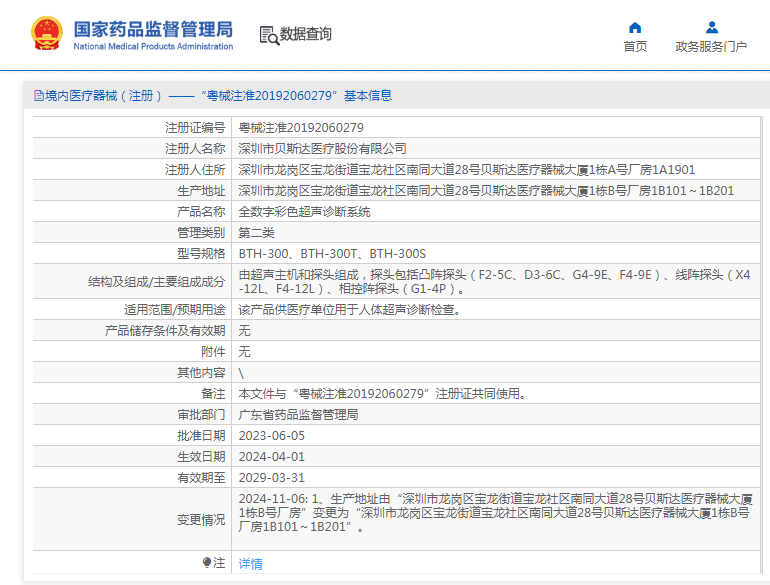Click the bulb icon beside 注
This screenshot has width=770, height=585.
pyautogui.click(x=207, y=563)
